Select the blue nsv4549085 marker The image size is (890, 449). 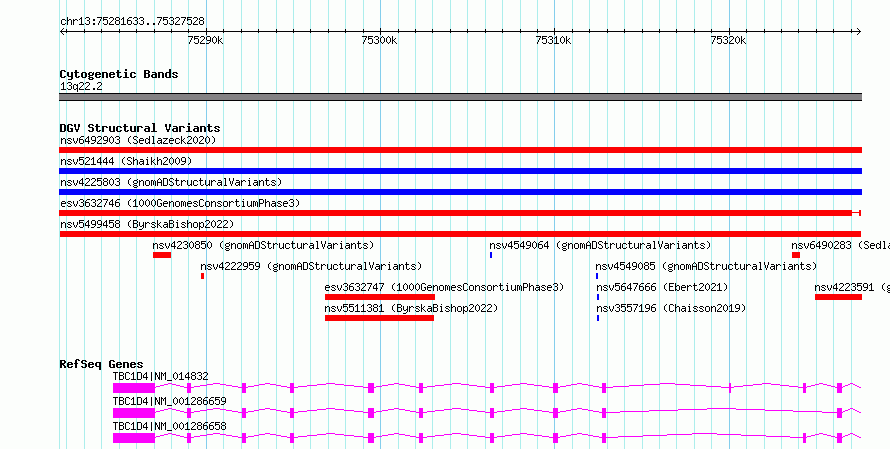597,276
